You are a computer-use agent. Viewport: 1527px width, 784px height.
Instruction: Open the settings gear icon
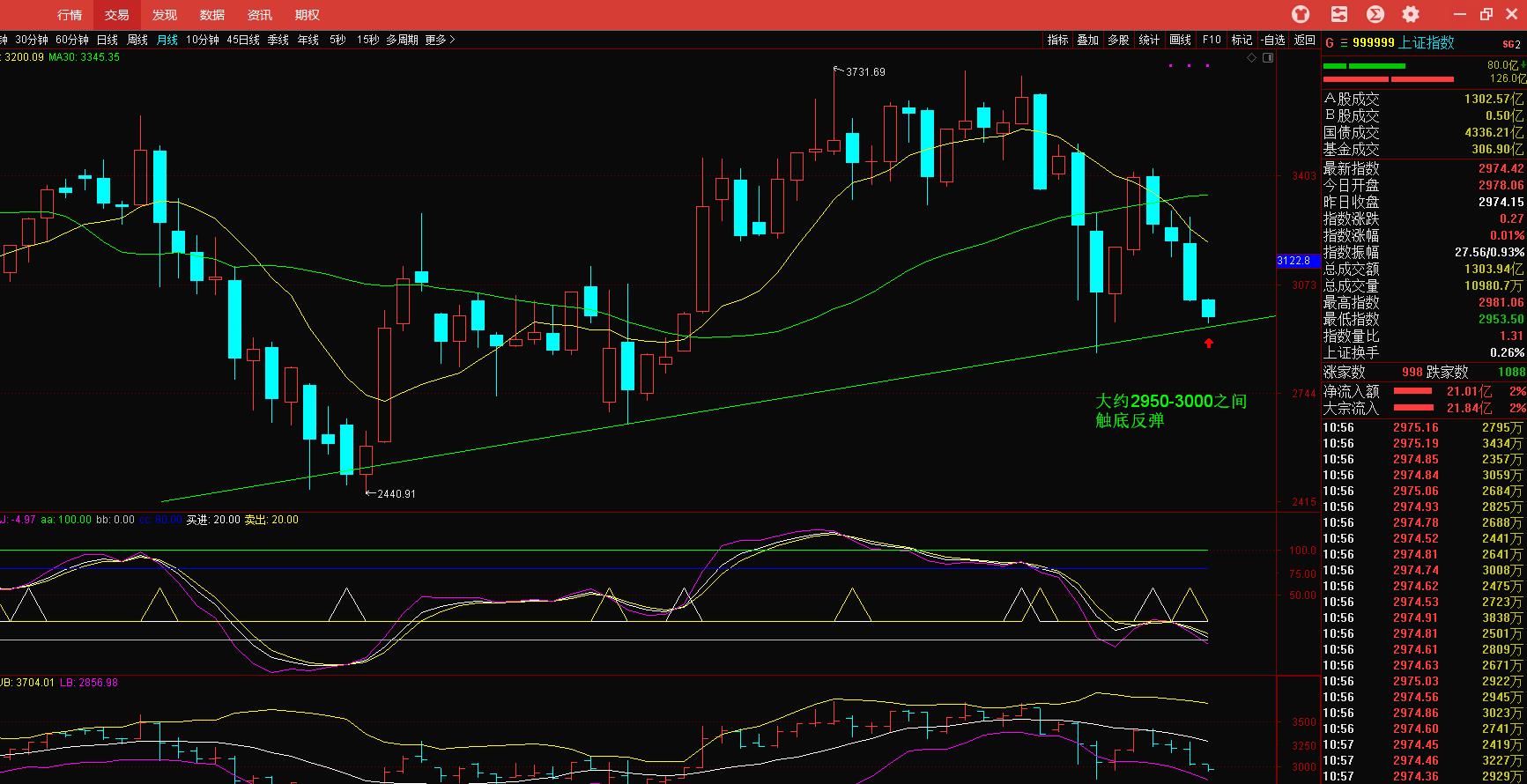(x=1411, y=14)
